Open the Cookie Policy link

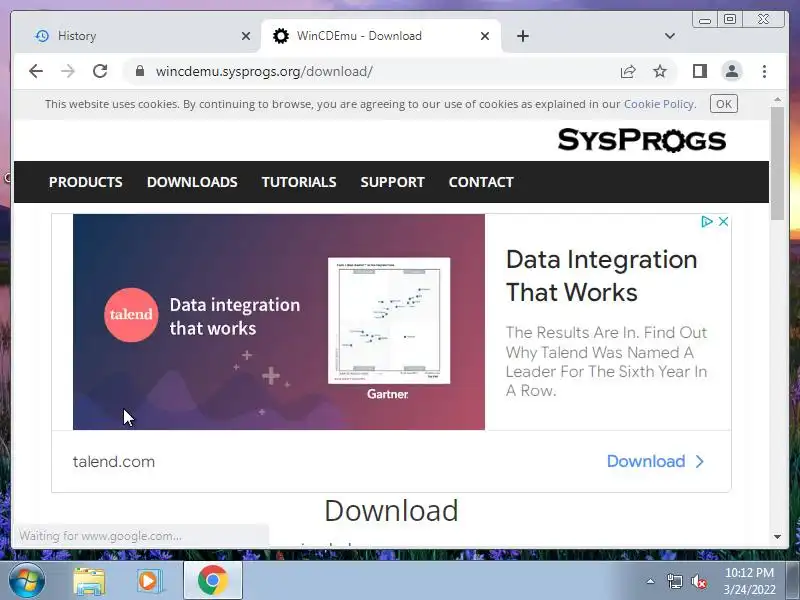(x=659, y=104)
